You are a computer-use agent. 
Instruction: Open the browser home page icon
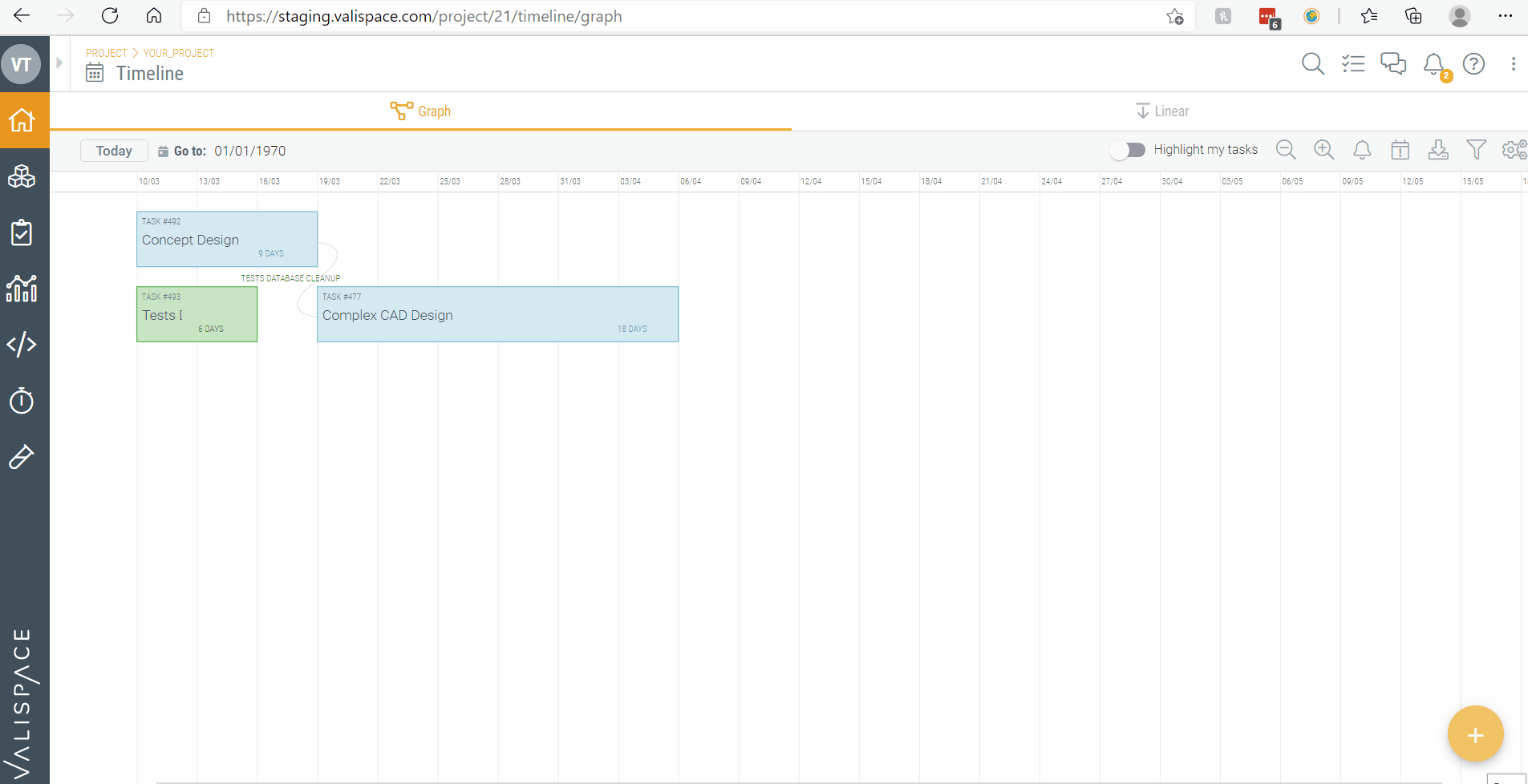154,16
